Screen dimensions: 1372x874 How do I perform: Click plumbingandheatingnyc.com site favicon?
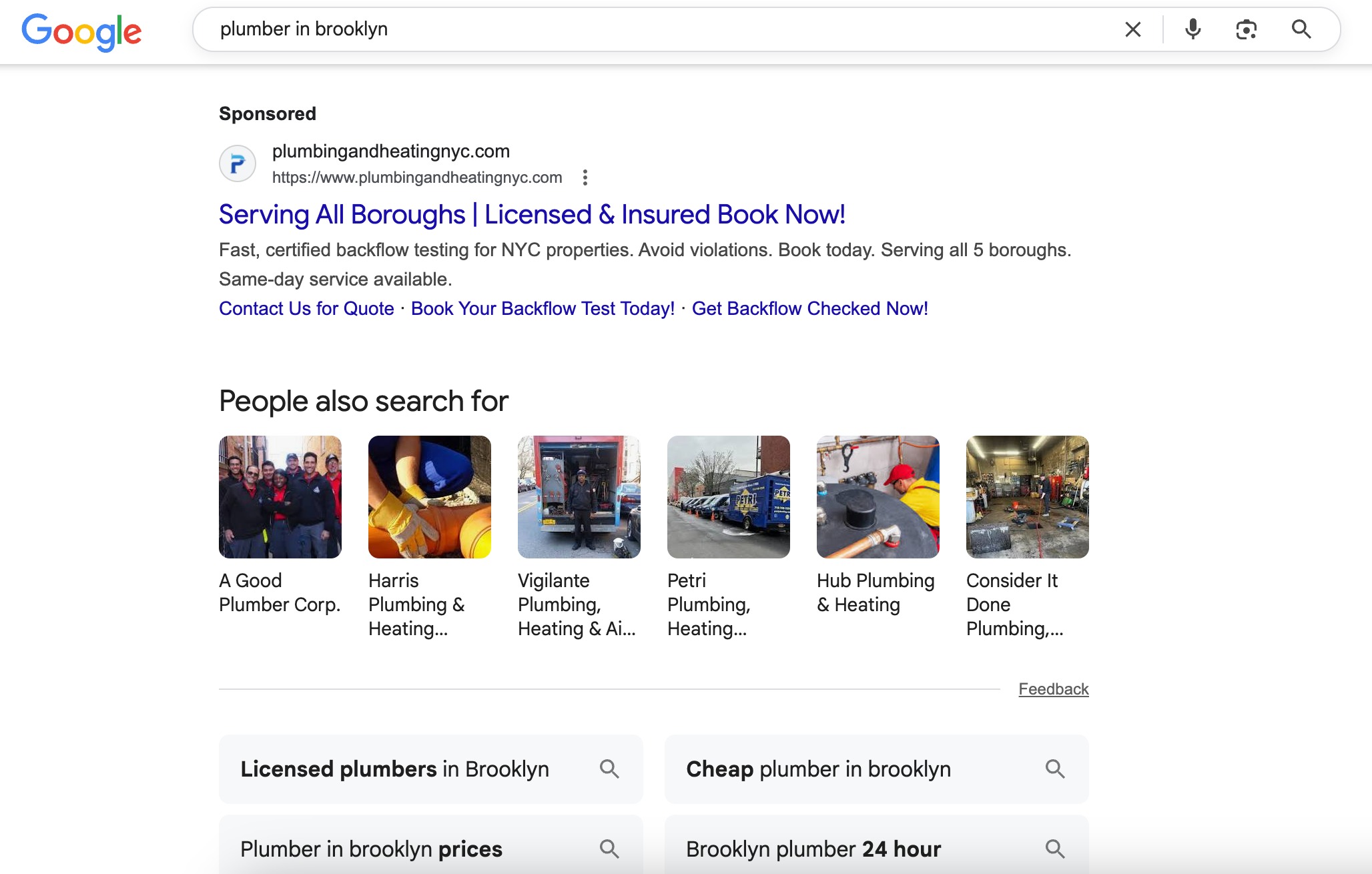click(x=238, y=163)
